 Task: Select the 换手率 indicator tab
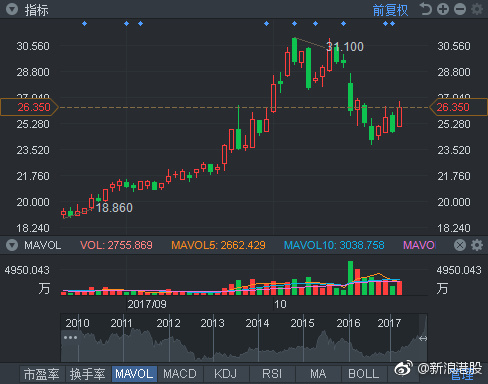click(88, 374)
